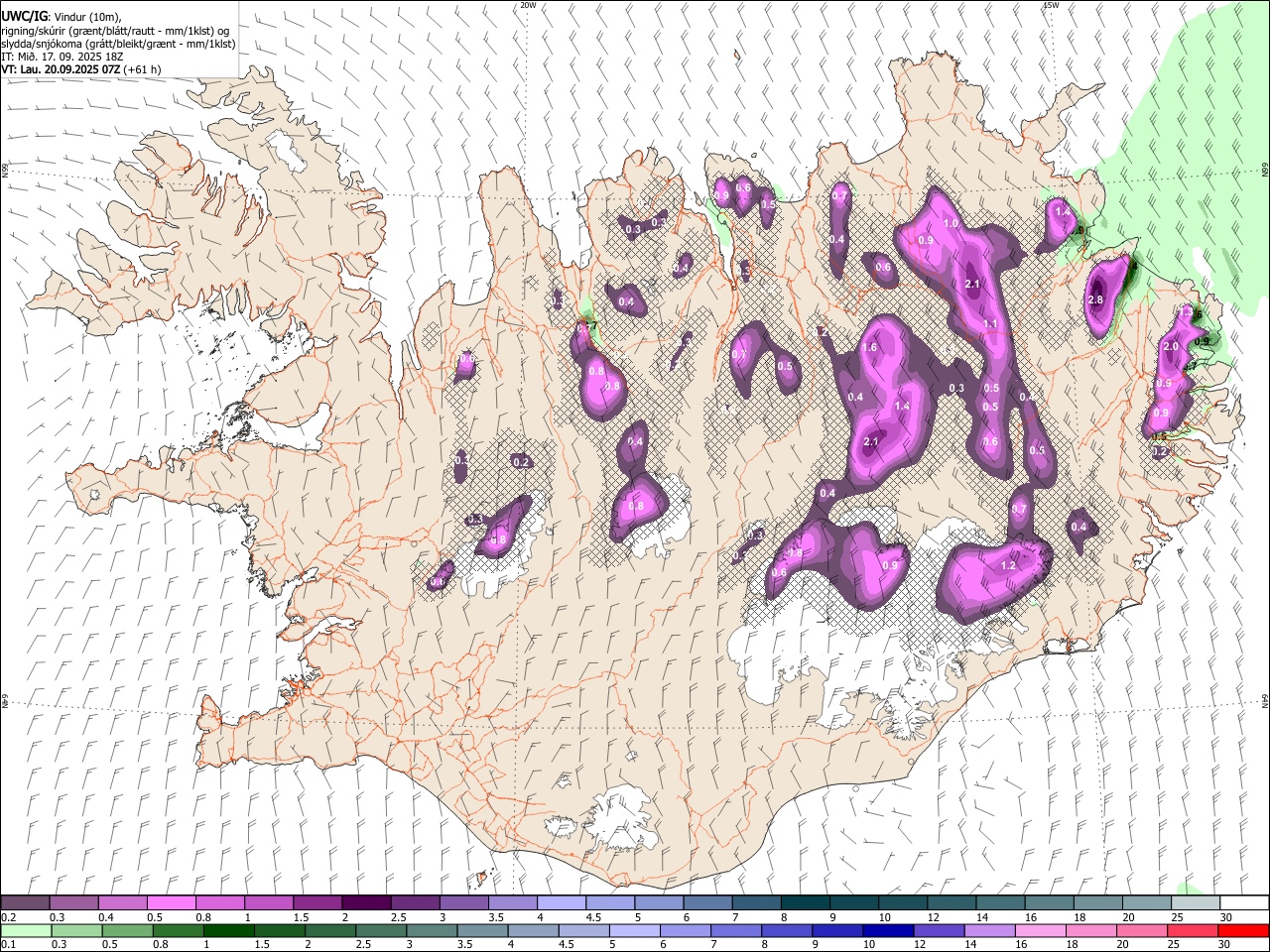This screenshot has width=1270, height=952.
Task: Click the dark teal 8–9 snow legend swatch
Action: 804,902
